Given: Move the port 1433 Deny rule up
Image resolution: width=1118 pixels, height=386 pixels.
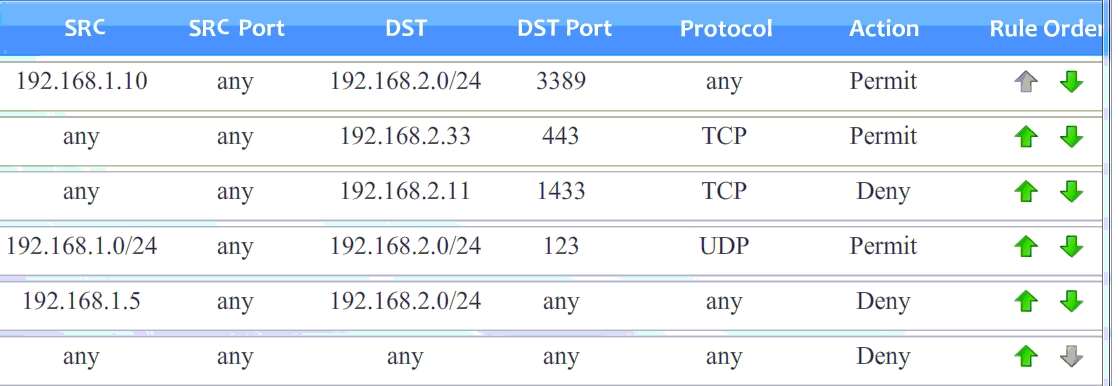Looking at the screenshot, I should (1025, 192).
